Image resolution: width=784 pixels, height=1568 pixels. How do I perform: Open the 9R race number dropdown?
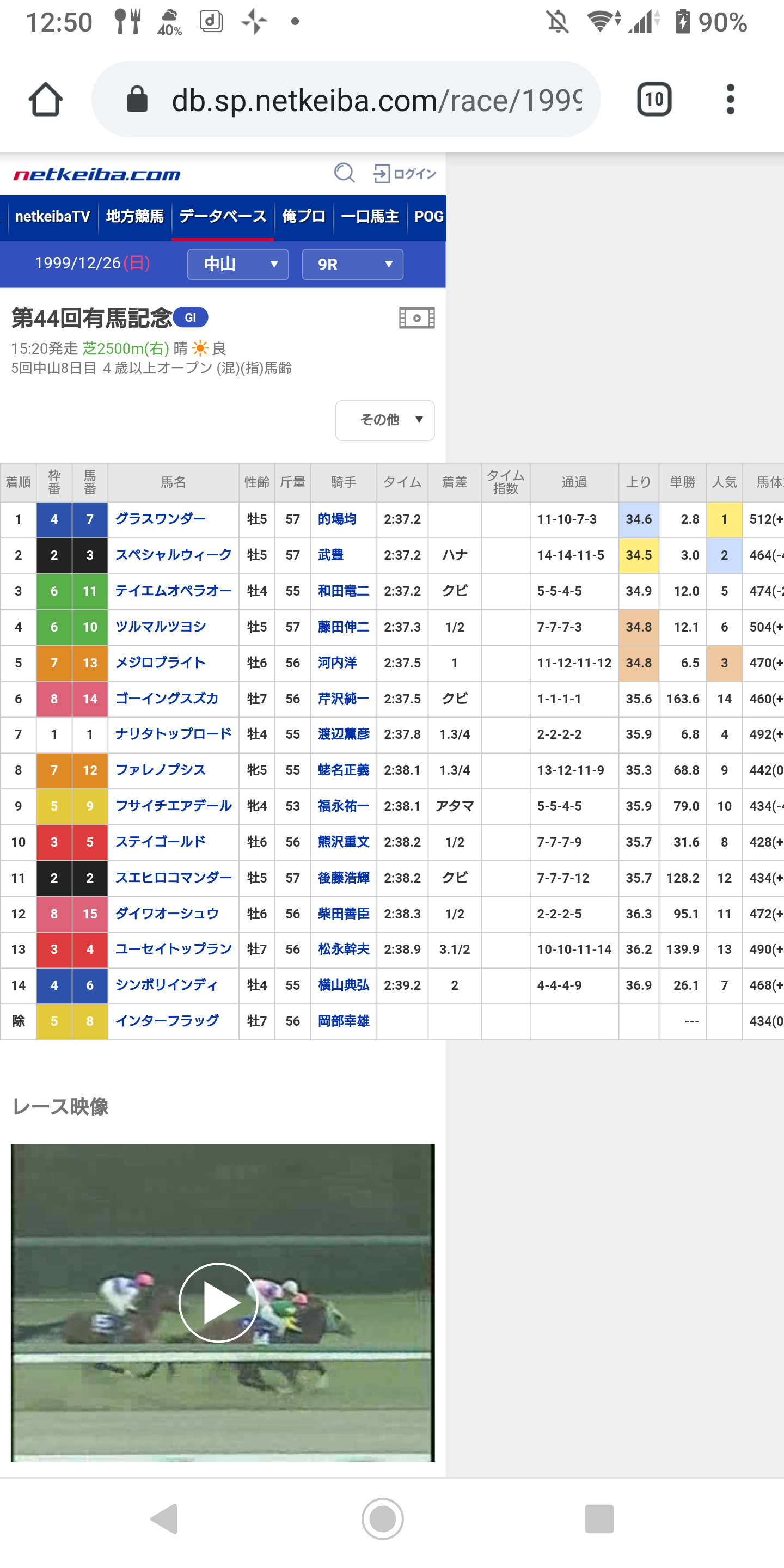point(352,264)
